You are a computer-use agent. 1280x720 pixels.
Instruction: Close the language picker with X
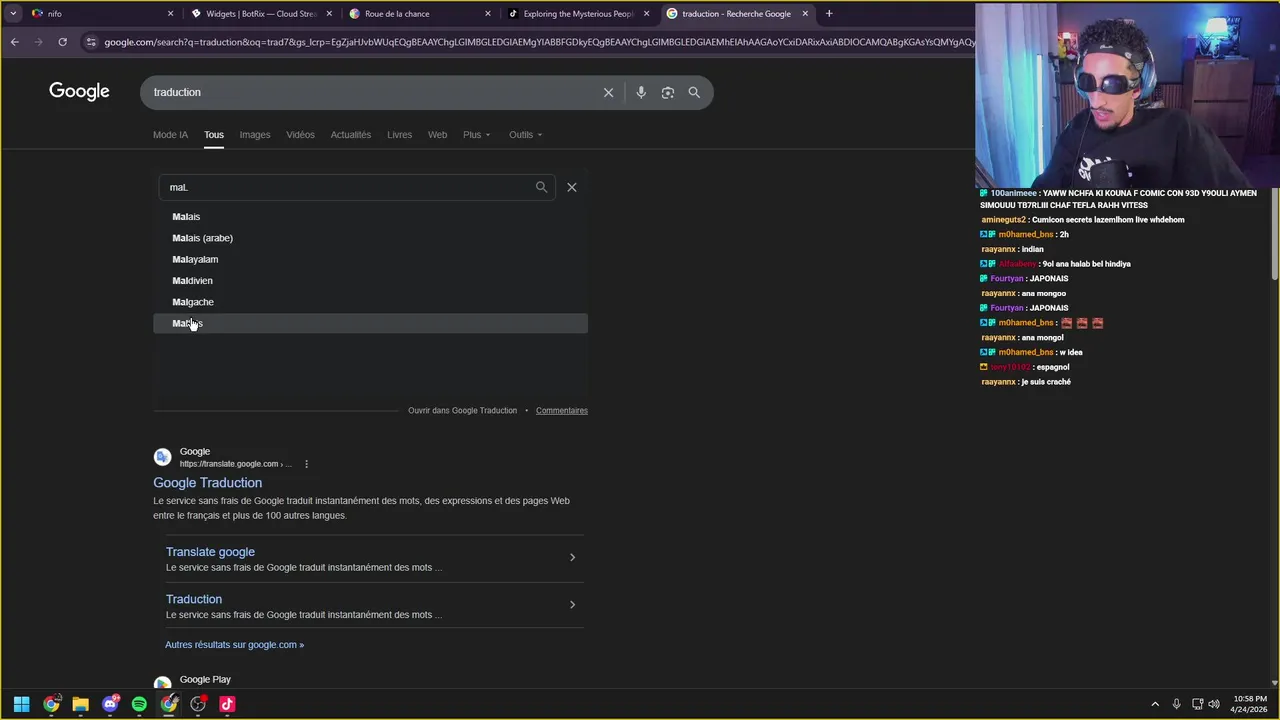click(572, 187)
